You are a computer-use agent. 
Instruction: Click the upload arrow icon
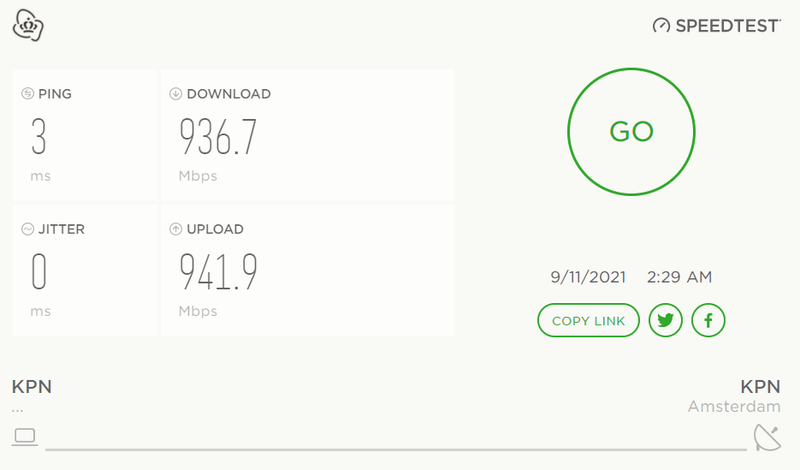click(x=176, y=229)
